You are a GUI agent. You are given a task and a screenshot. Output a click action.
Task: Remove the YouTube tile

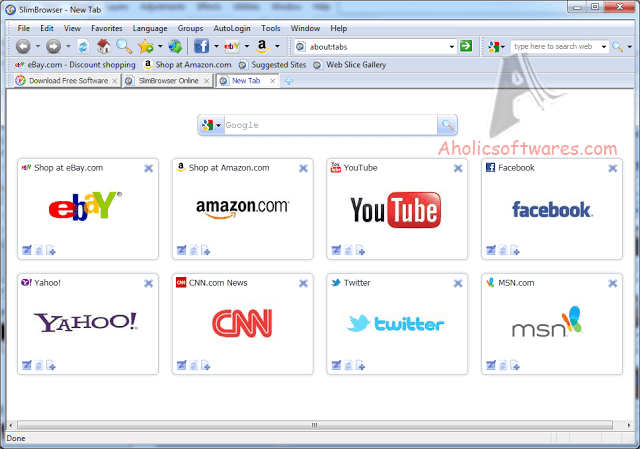point(458,168)
